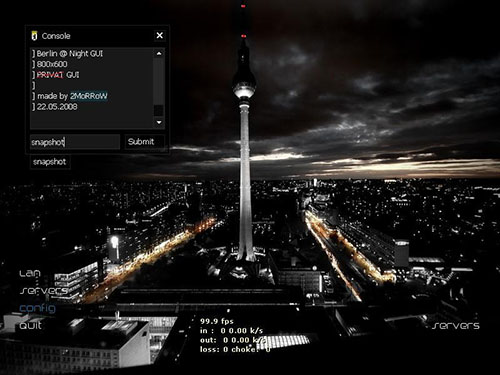
Task: Close the Console window
Action: pyautogui.click(x=160, y=35)
